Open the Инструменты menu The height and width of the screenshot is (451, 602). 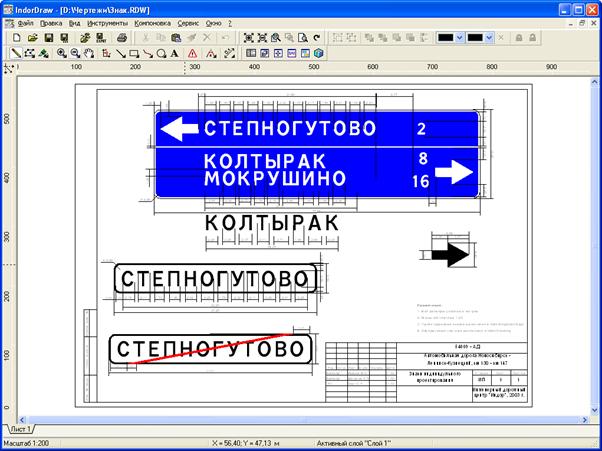106,21
